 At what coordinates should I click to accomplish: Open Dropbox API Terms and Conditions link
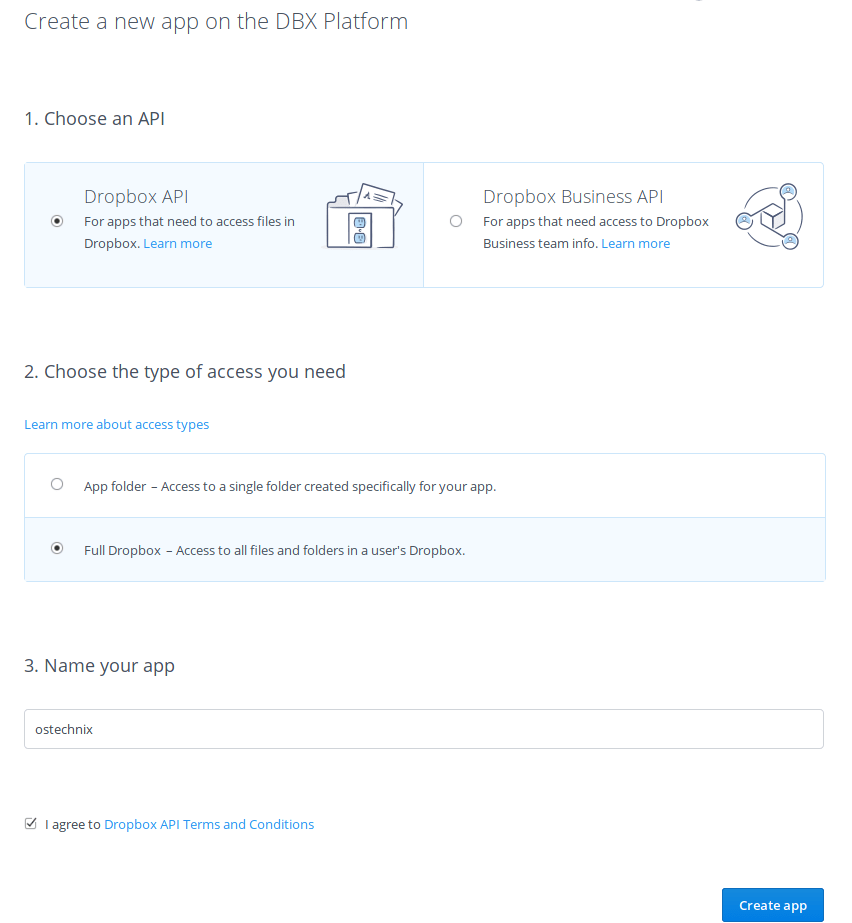coord(209,825)
